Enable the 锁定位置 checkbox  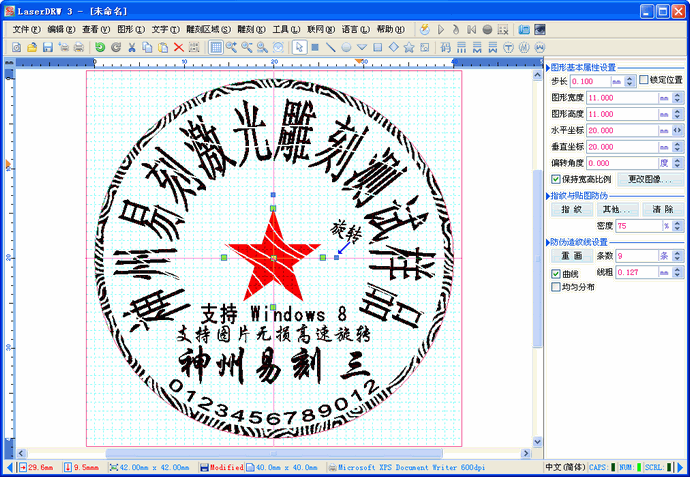(644, 80)
